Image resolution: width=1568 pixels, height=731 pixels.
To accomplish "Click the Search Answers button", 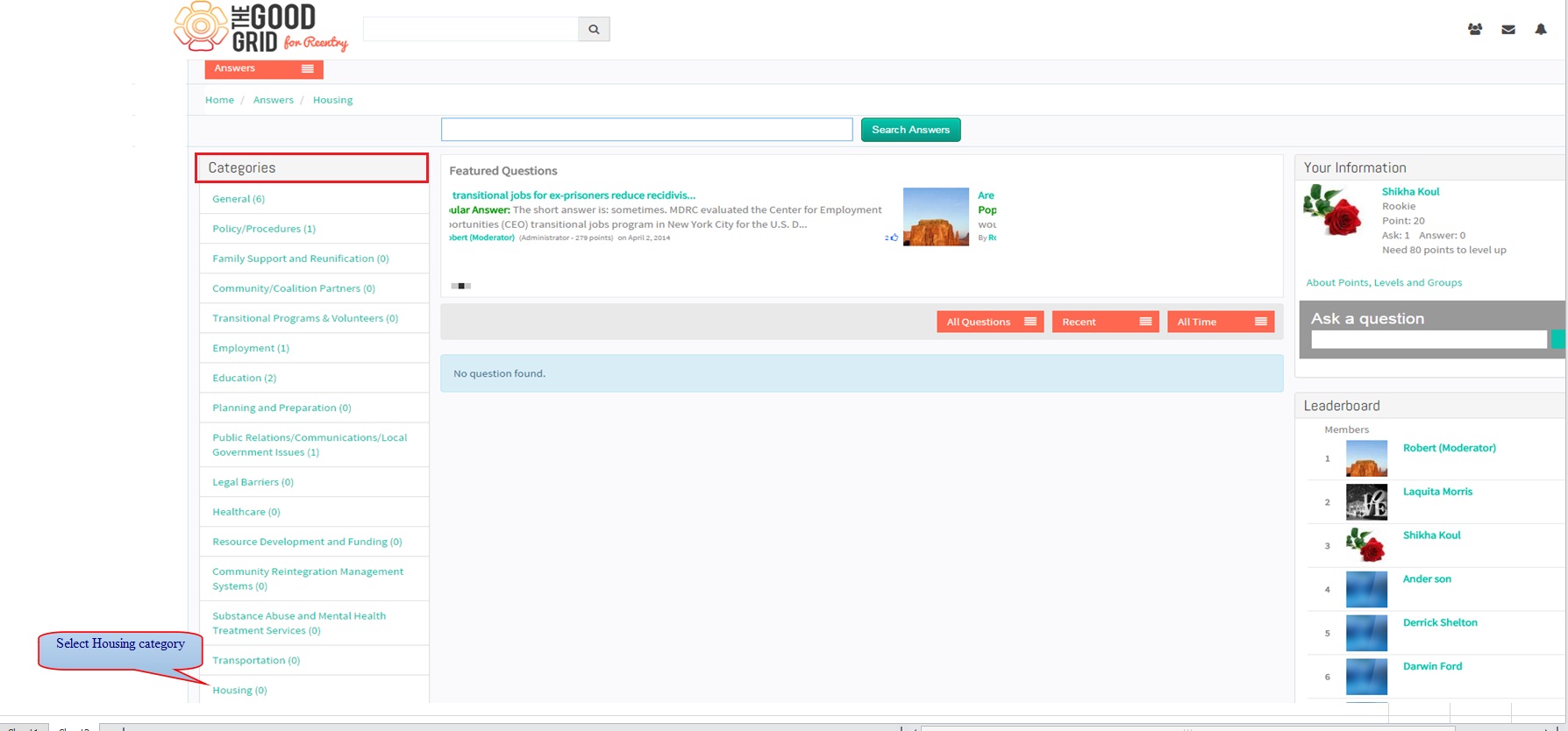I will [x=910, y=130].
